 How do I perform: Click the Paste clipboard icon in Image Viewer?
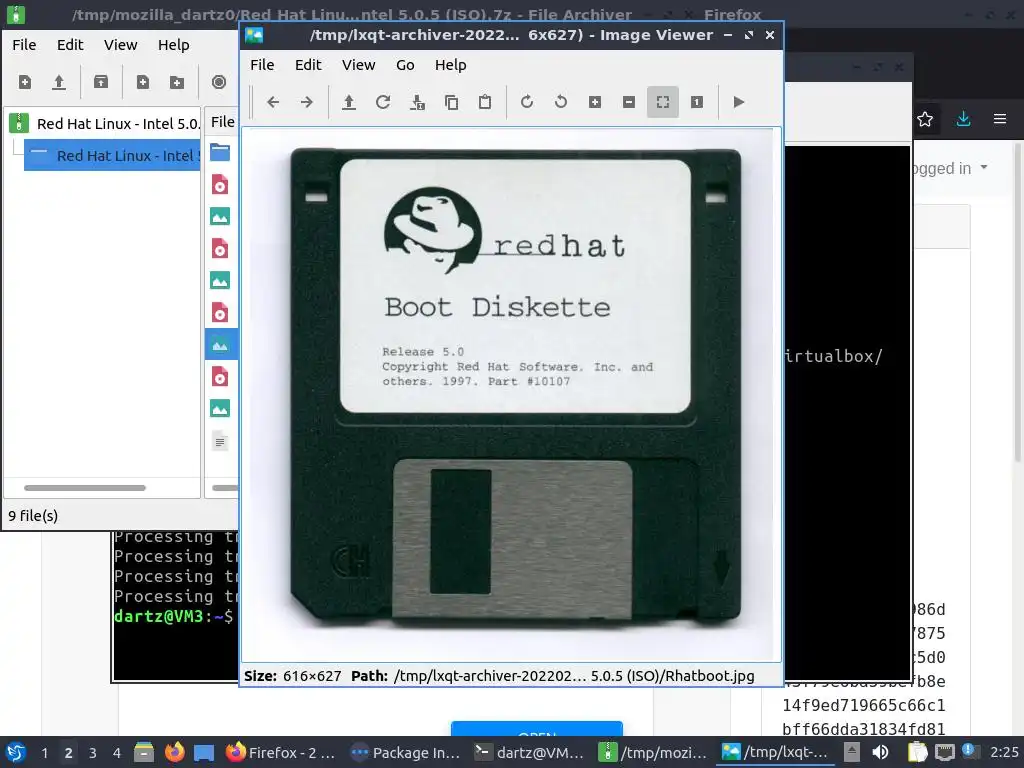485,102
